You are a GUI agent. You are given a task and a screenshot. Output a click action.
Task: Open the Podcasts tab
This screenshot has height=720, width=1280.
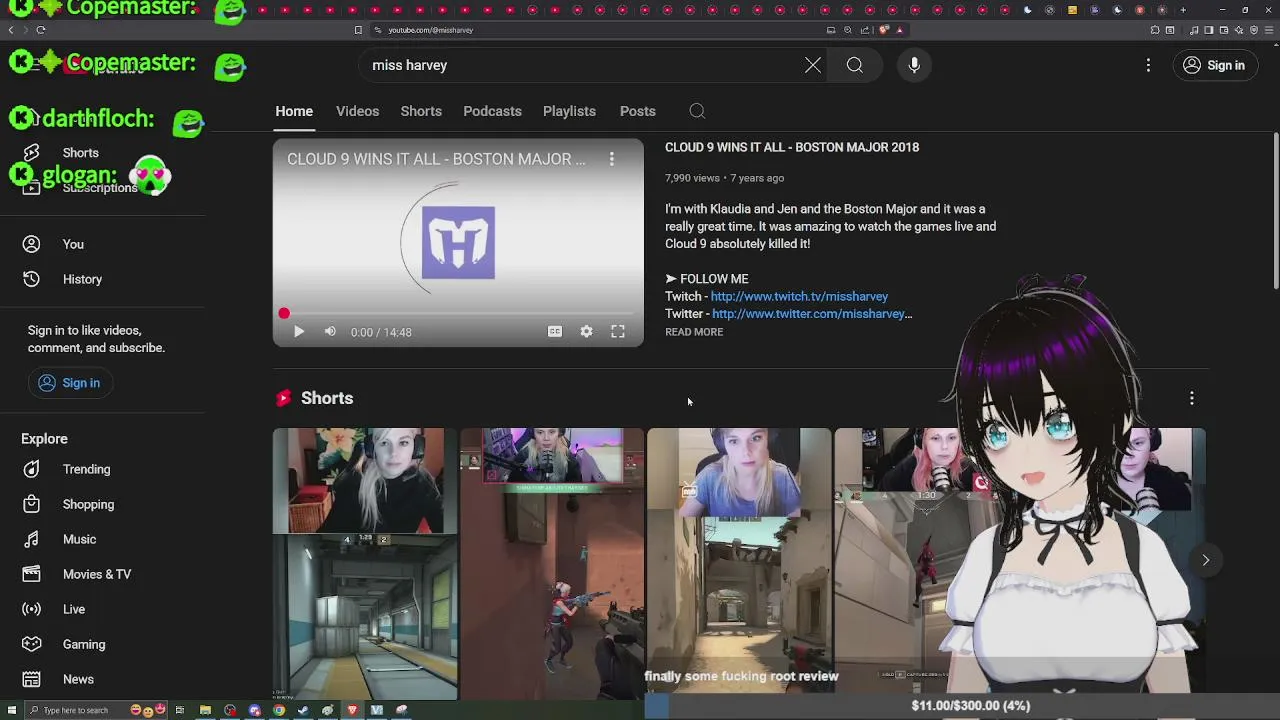492,111
